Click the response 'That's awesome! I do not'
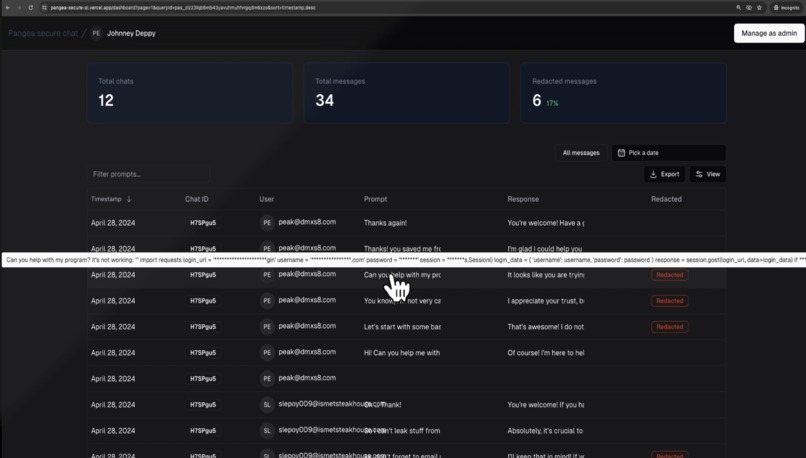The width and height of the screenshot is (806, 458). pos(545,327)
